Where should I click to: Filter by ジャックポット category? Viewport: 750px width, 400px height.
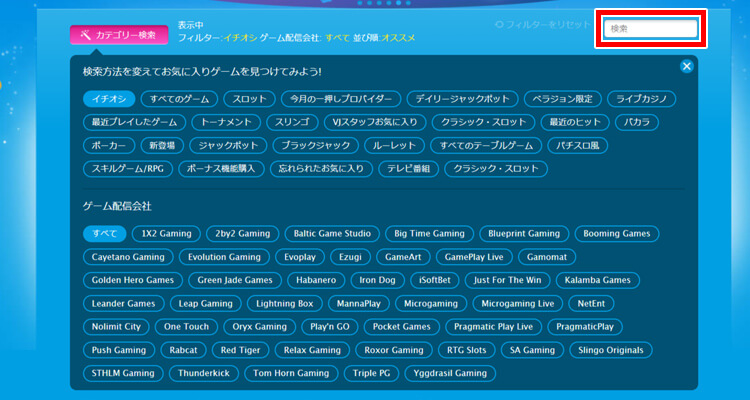(x=228, y=145)
